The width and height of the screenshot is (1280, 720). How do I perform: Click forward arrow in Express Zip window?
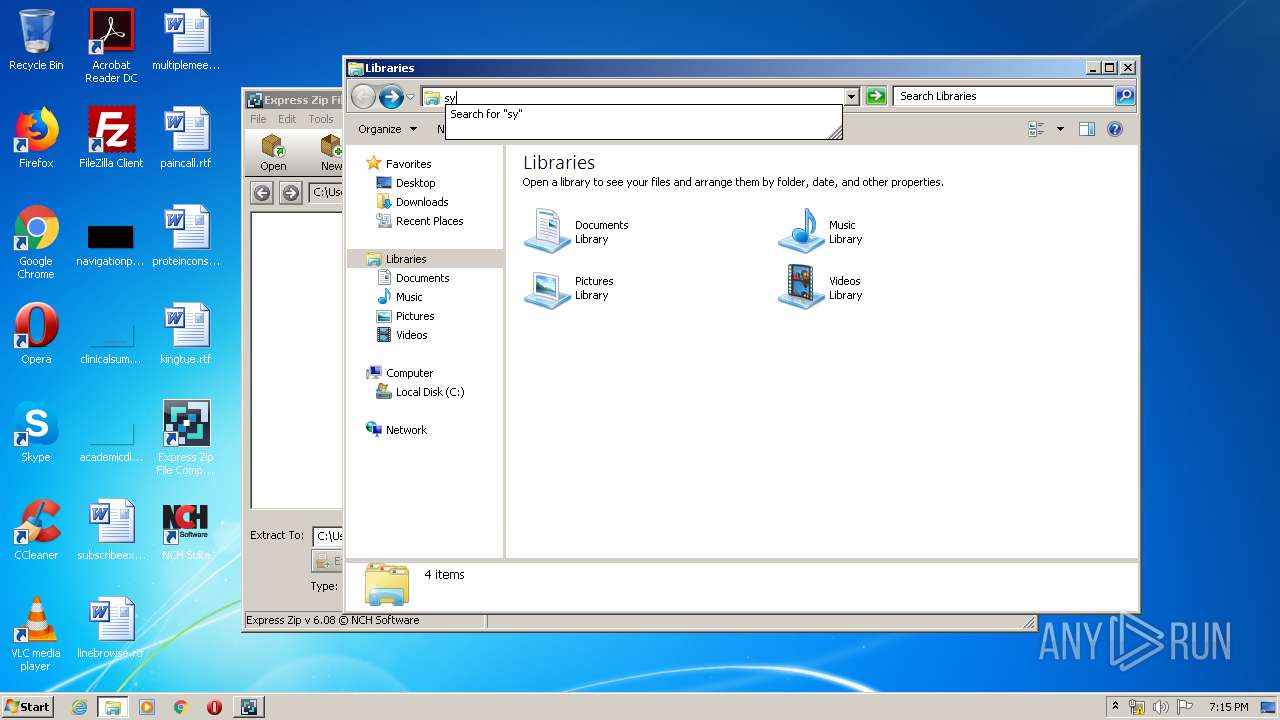pyautogui.click(x=291, y=192)
